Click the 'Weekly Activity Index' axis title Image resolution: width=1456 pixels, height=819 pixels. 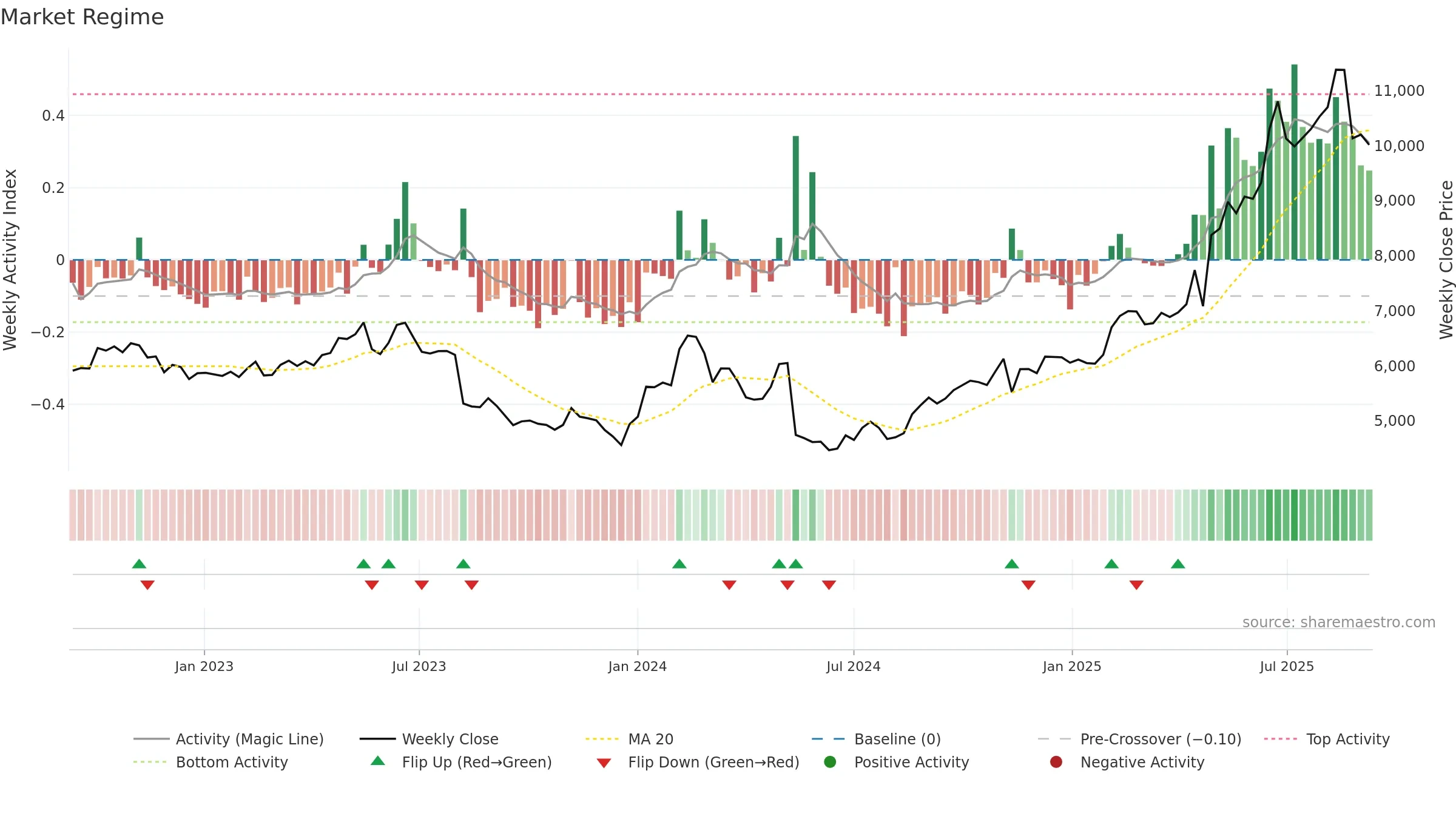tap(10, 260)
